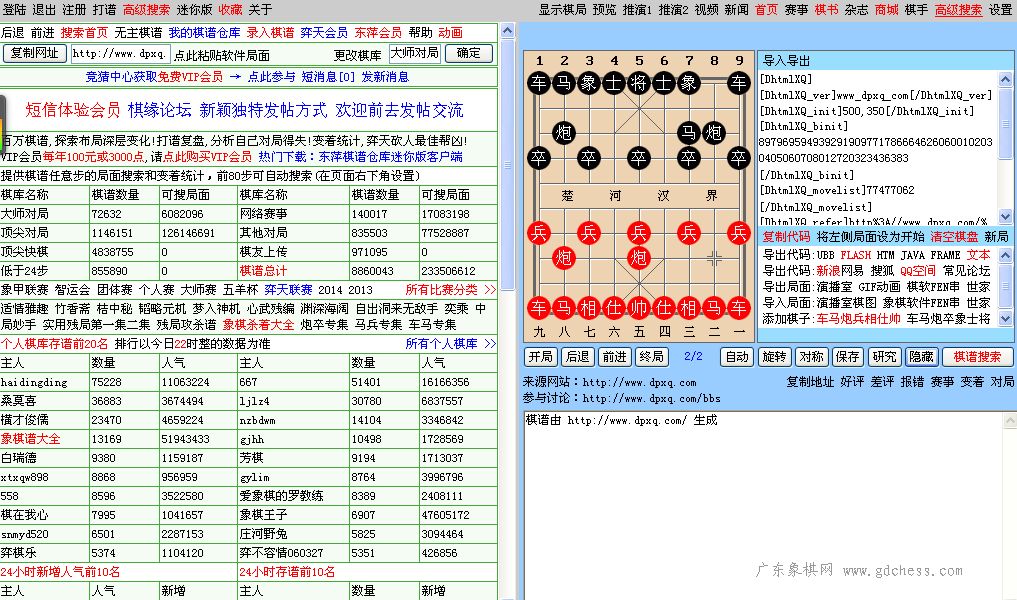Select the red horse 马 in column 二
Screen dimensions: 1017x600
point(713,308)
